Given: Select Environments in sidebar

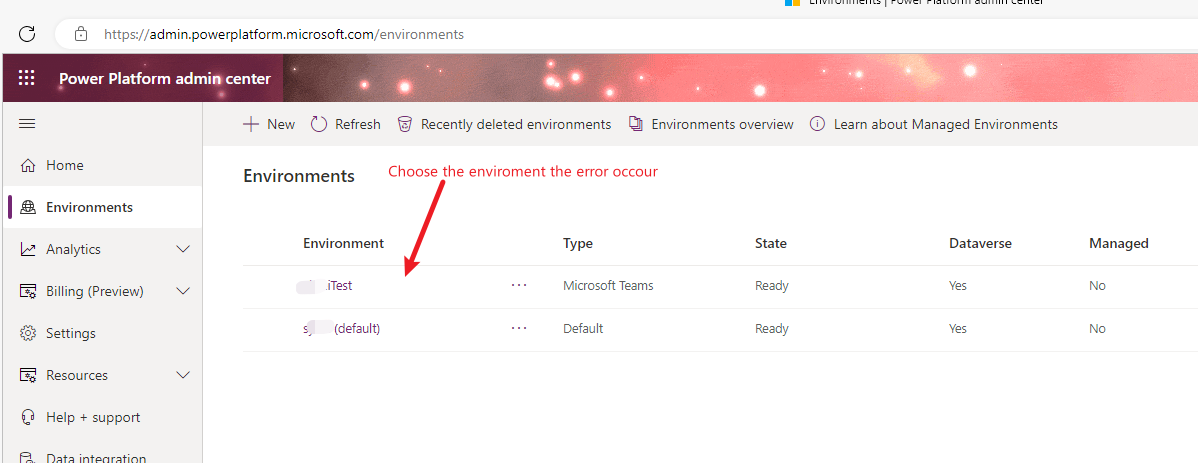Looking at the screenshot, I should [x=89, y=207].
